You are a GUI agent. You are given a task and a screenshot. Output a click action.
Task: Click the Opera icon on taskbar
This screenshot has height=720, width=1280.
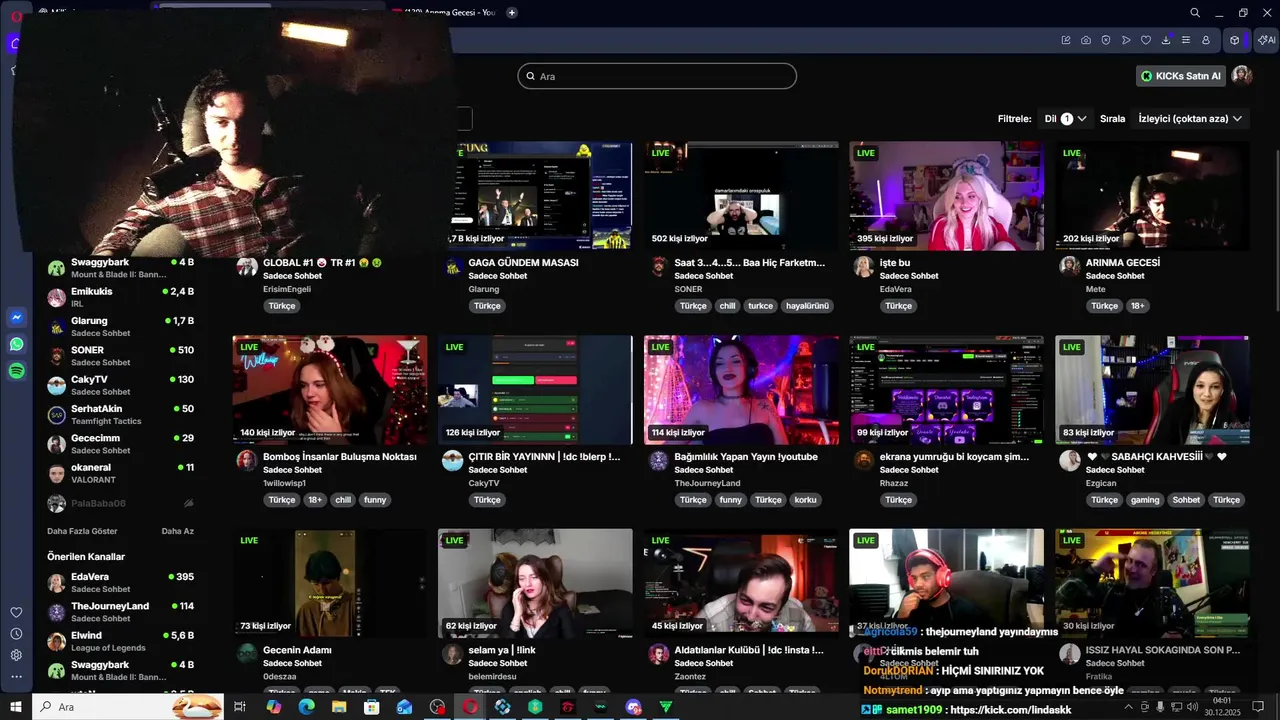(x=470, y=707)
